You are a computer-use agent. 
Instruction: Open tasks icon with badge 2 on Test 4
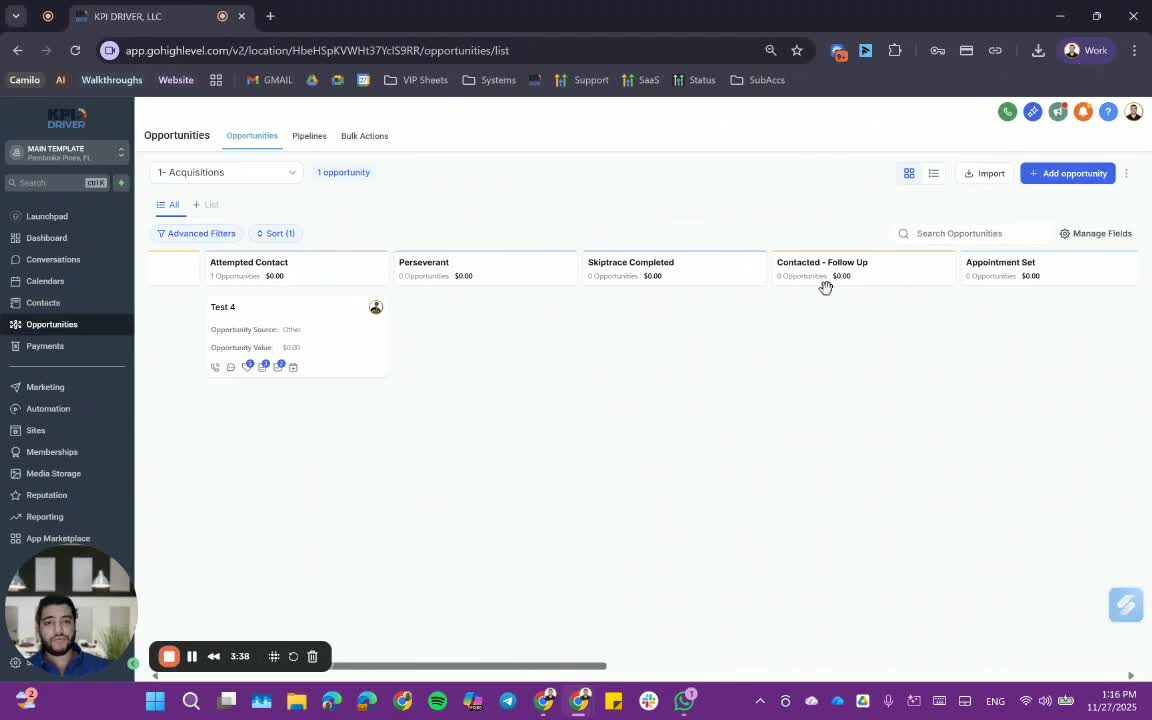[278, 366]
